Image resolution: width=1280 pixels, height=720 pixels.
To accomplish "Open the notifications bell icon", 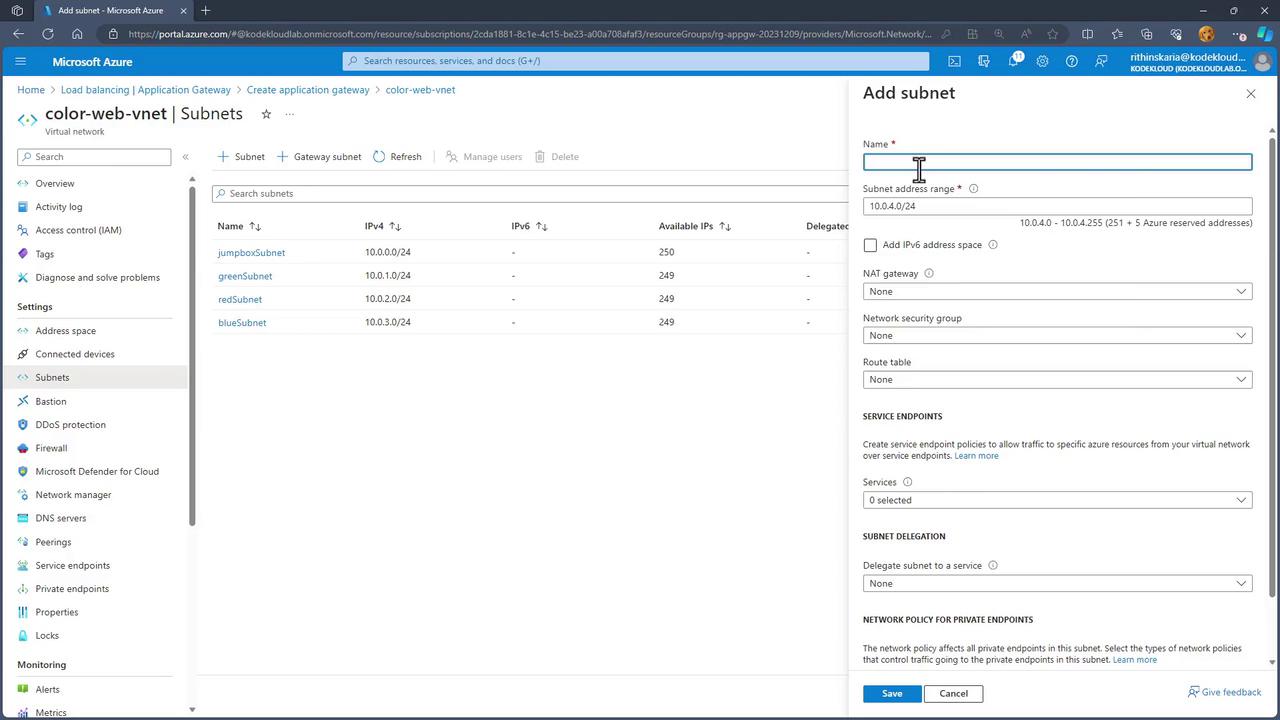I will tap(1013, 61).
